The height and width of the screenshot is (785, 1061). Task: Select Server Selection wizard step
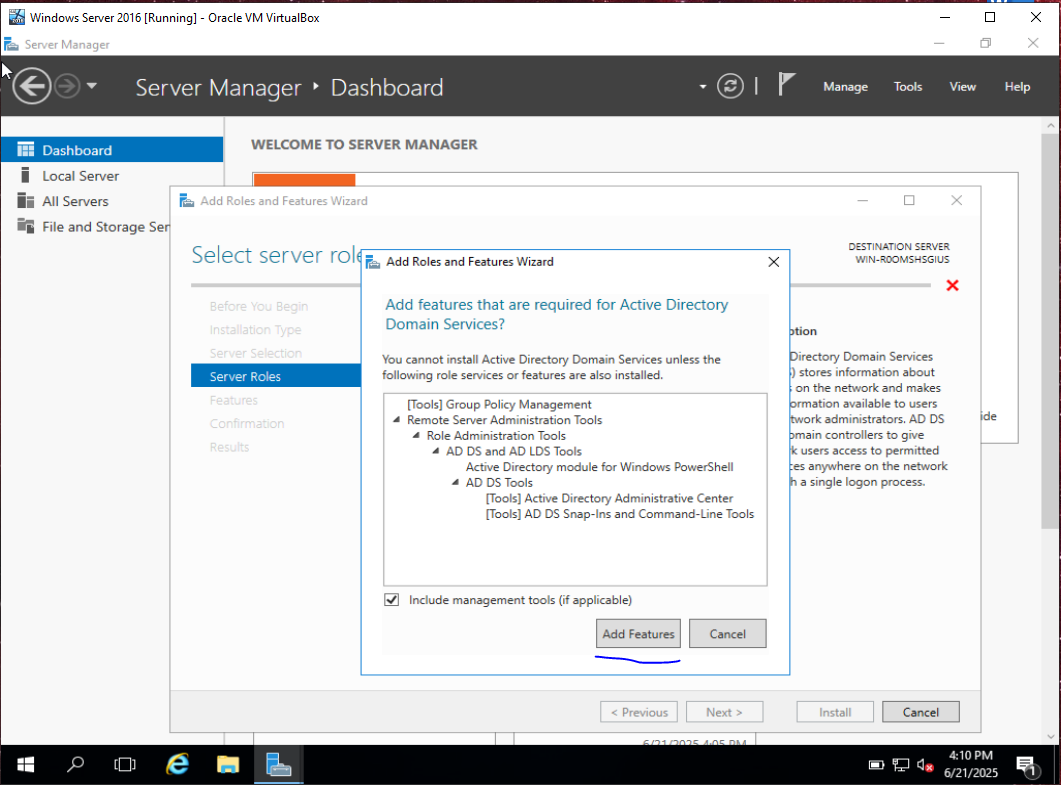click(x=255, y=353)
